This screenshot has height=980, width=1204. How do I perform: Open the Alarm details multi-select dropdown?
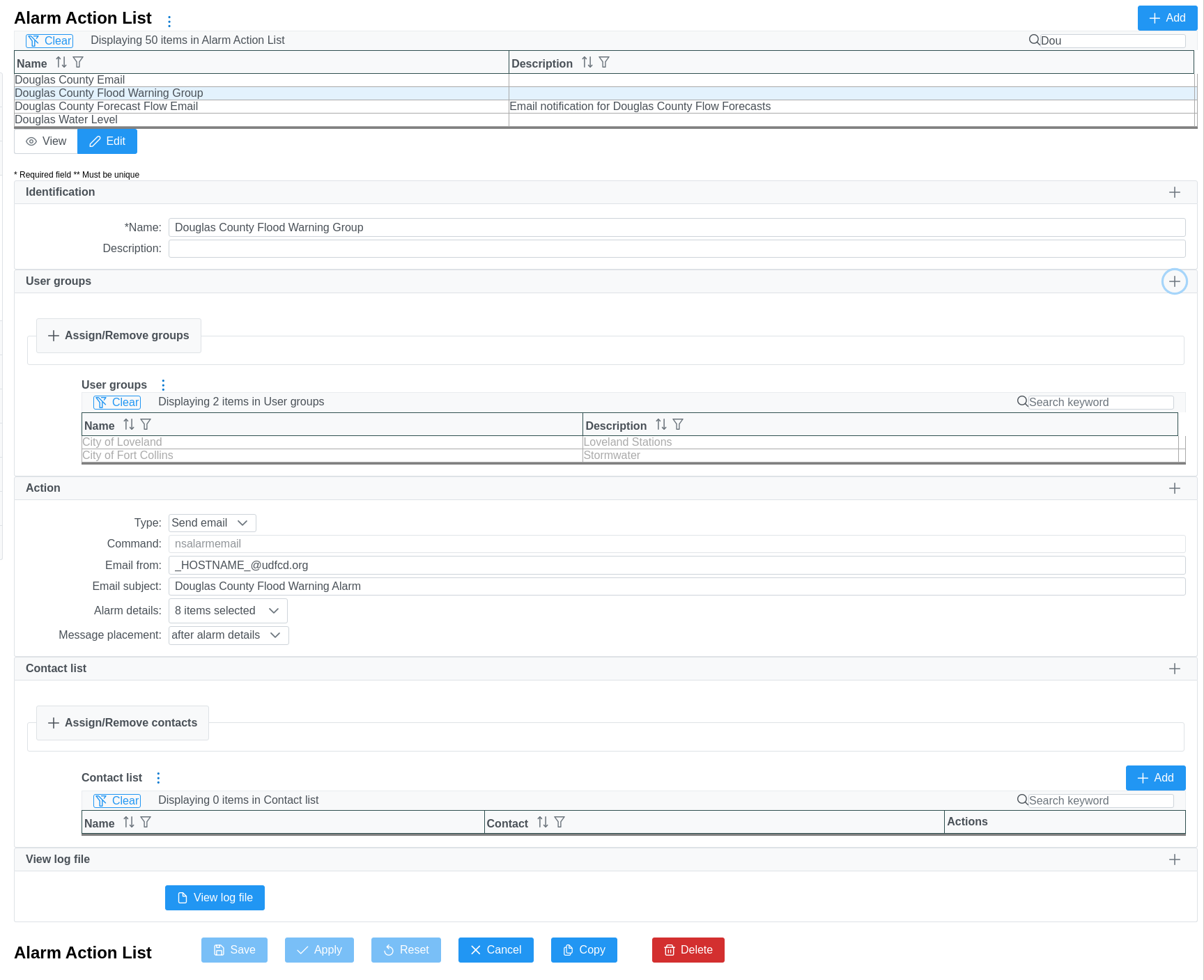point(227,611)
